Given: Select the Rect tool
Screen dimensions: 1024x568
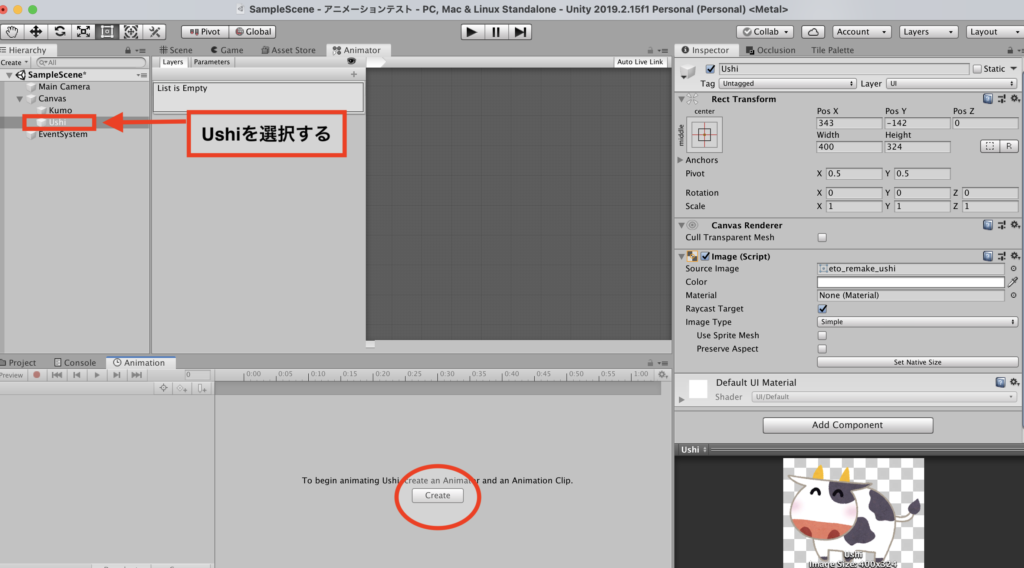Looking at the screenshot, I should coord(107,31).
